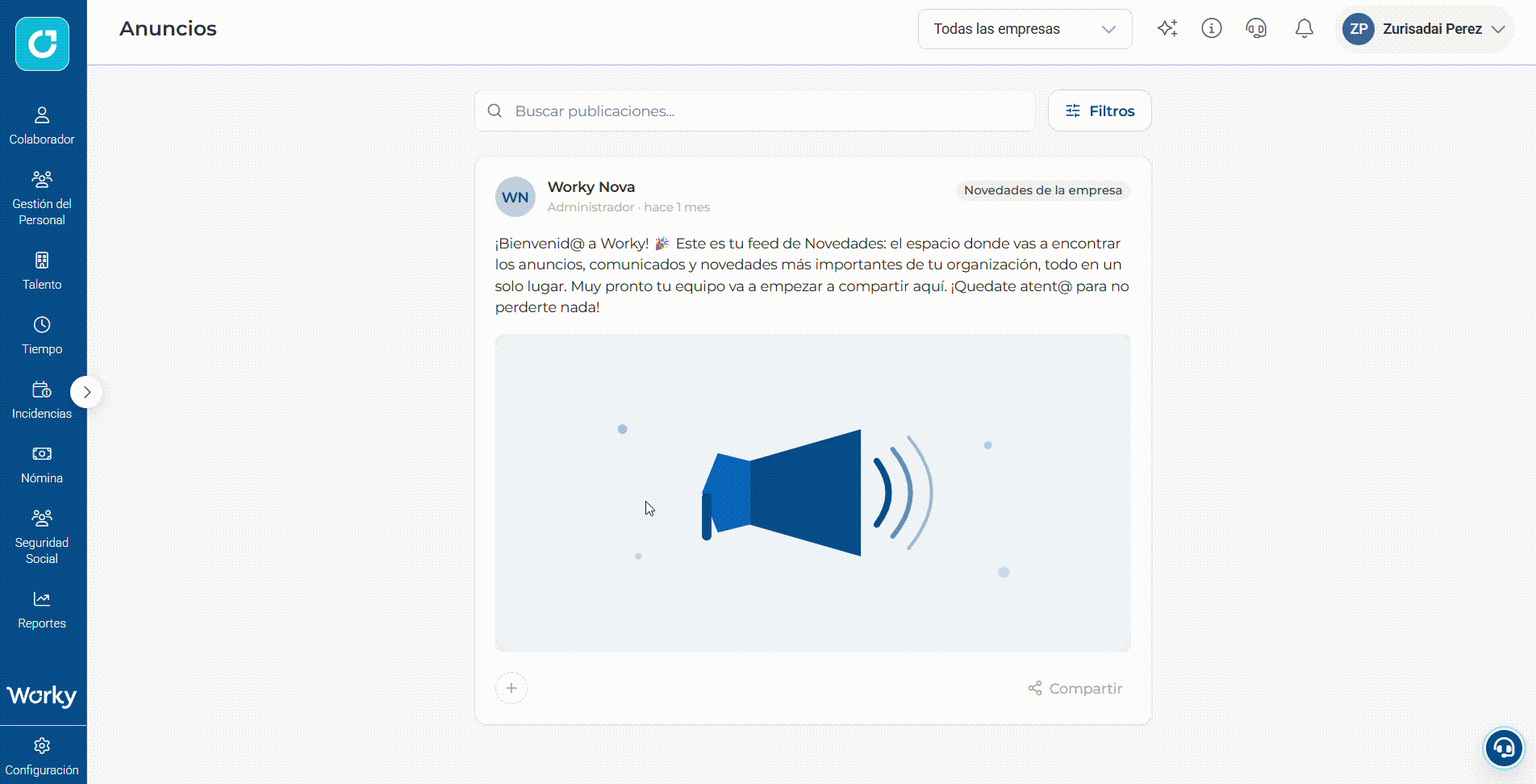Open Gestión del Personal in sidebar
Screen dimensions: 1536x784
tap(42, 198)
